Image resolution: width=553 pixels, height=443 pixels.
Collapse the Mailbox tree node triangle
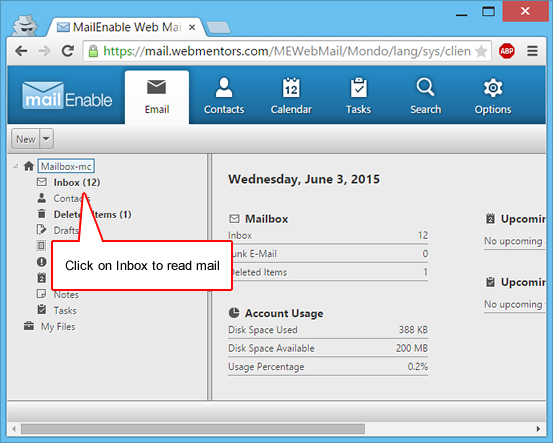click(x=16, y=166)
